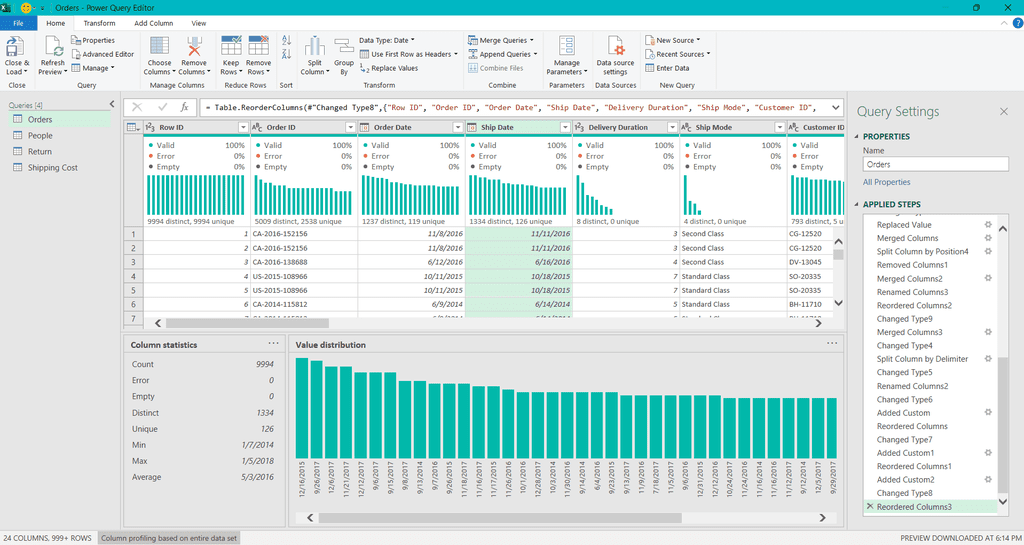The image size is (1024, 545).
Task: Open the Data Type: Date dropdown
Action: pyautogui.click(x=386, y=40)
